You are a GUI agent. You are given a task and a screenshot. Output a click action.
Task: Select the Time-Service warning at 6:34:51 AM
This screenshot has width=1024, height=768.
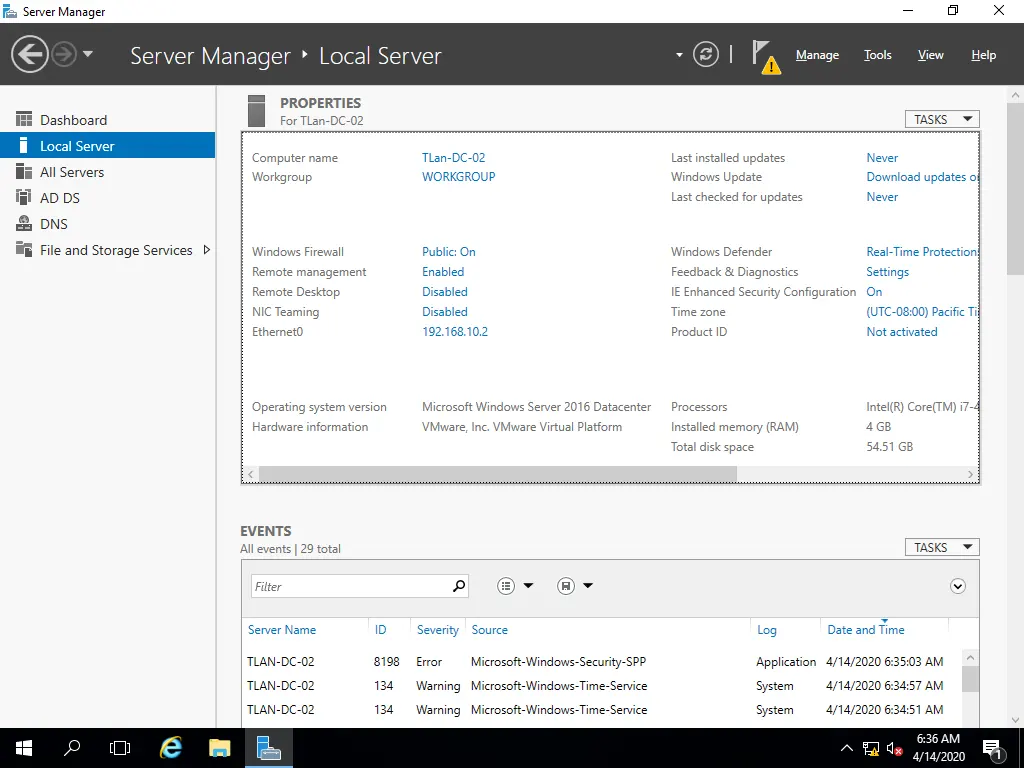(x=601, y=709)
